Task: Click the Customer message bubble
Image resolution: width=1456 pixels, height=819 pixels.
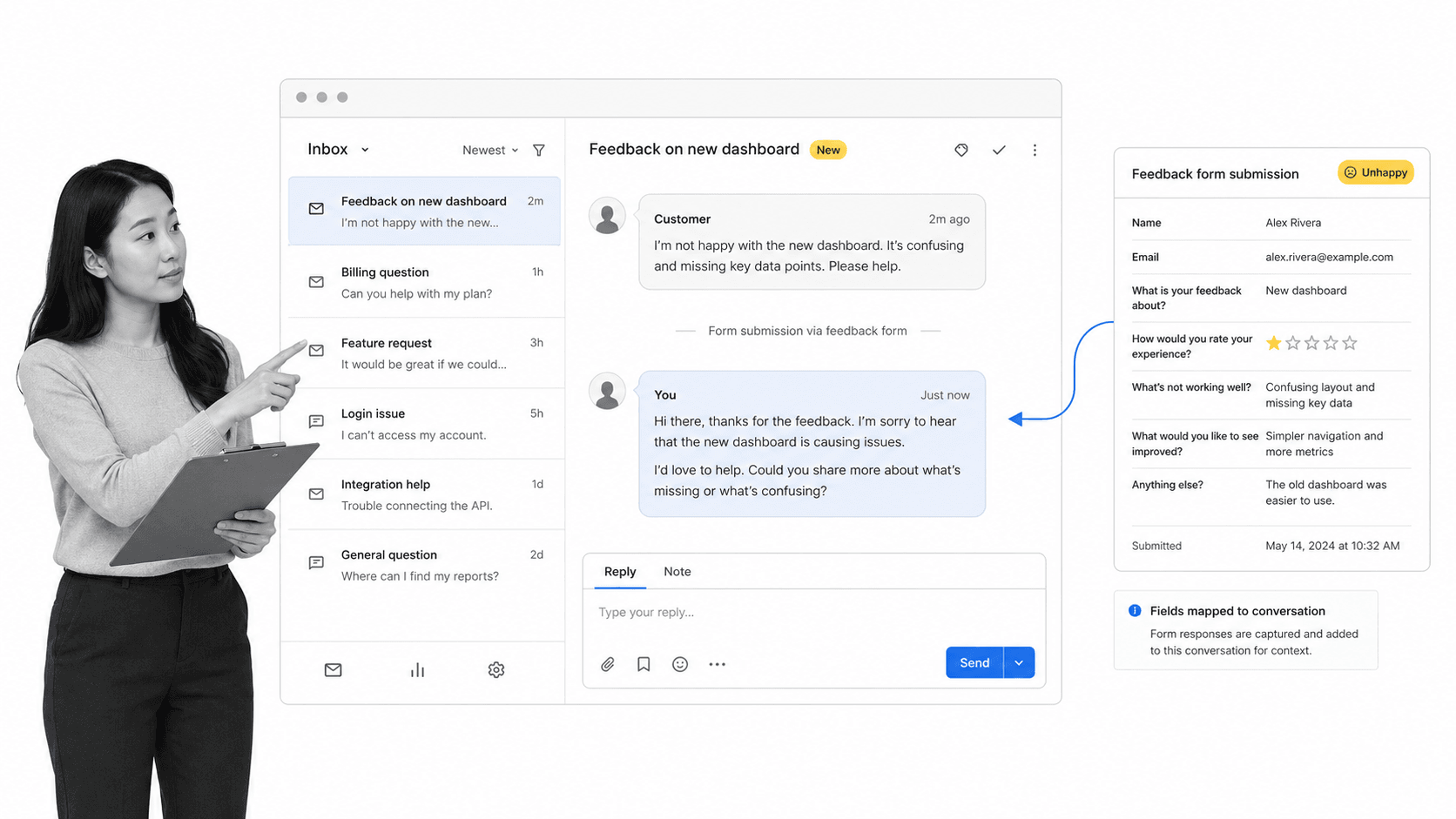Action: point(812,242)
